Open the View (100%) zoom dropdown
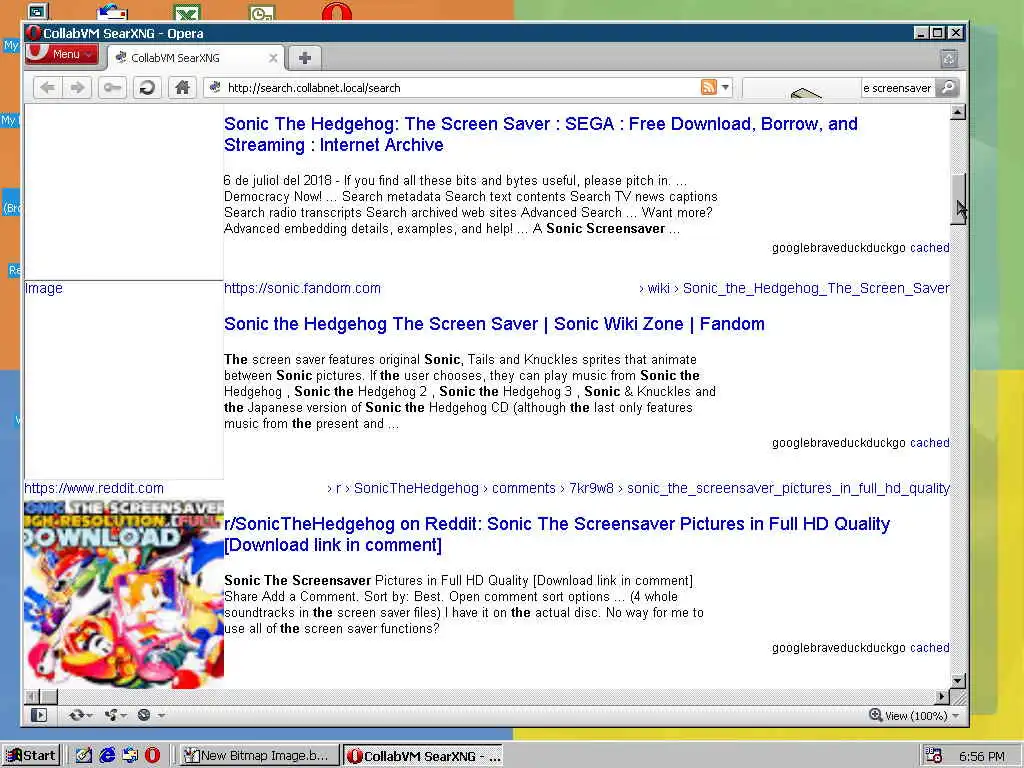Viewport: 1024px width, 768px height. point(921,716)
